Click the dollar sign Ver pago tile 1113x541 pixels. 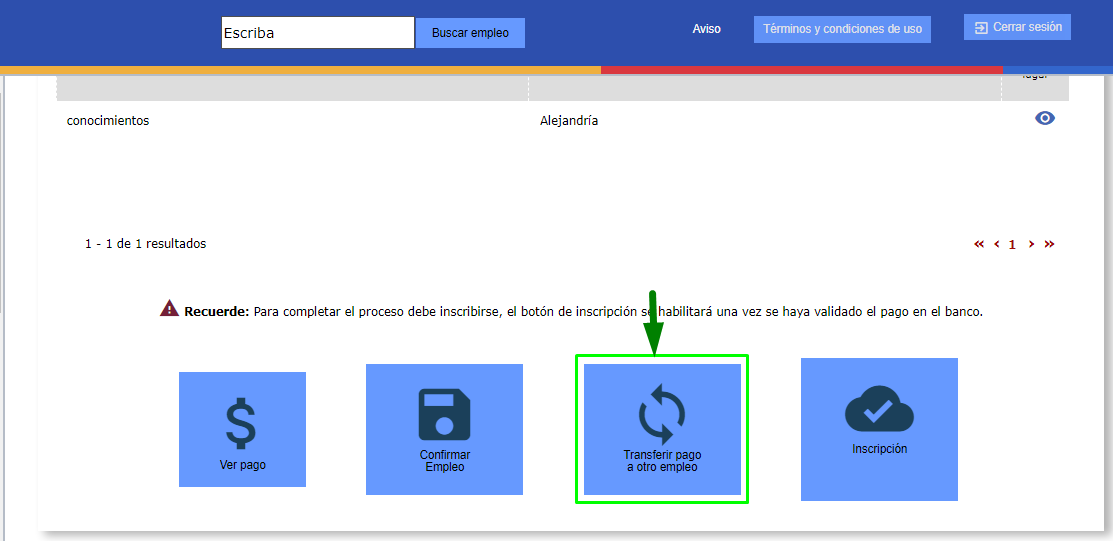242,429
